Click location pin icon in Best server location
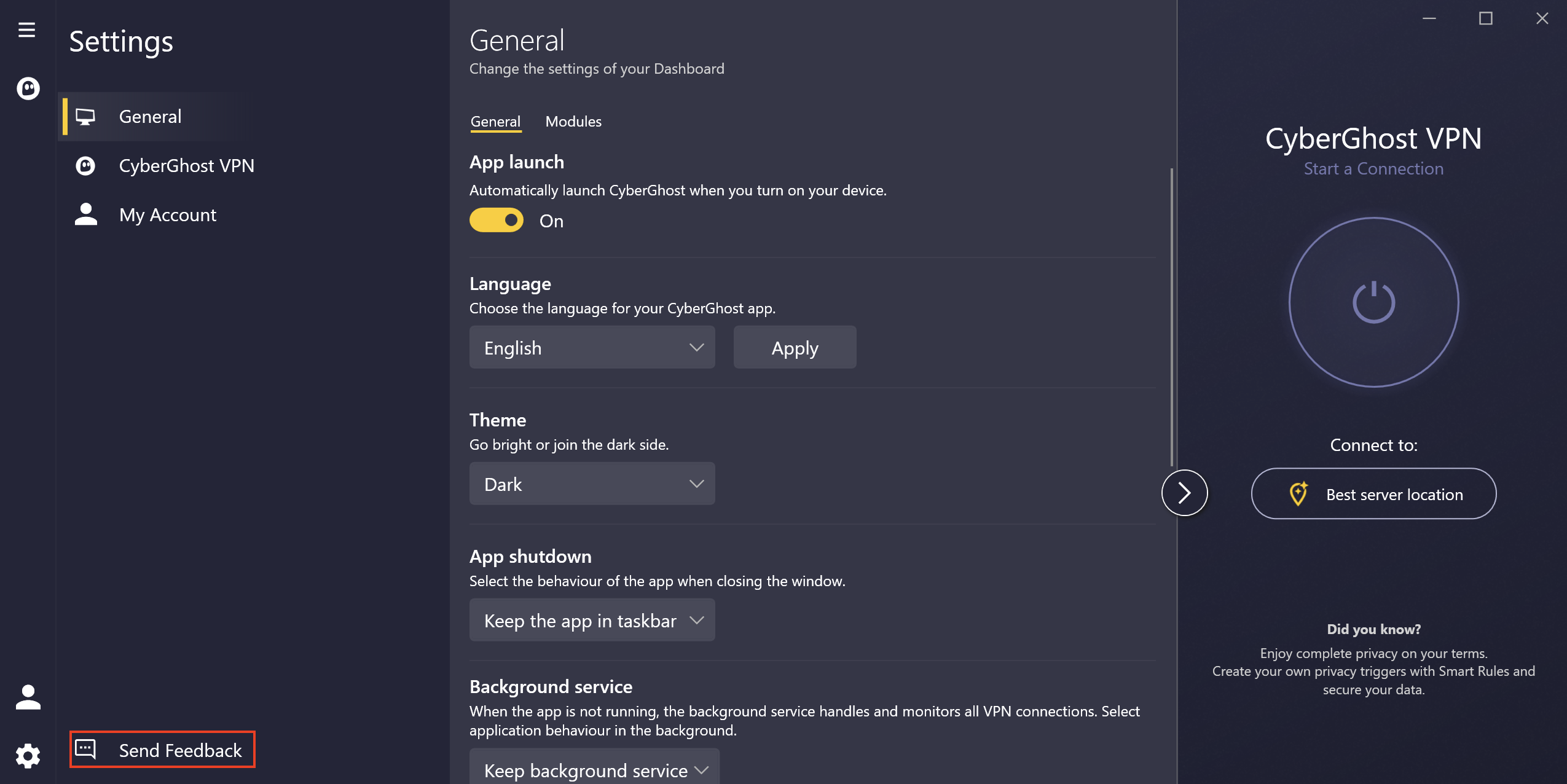This screenshot has height=784, width=1567. click(1298, 493)
